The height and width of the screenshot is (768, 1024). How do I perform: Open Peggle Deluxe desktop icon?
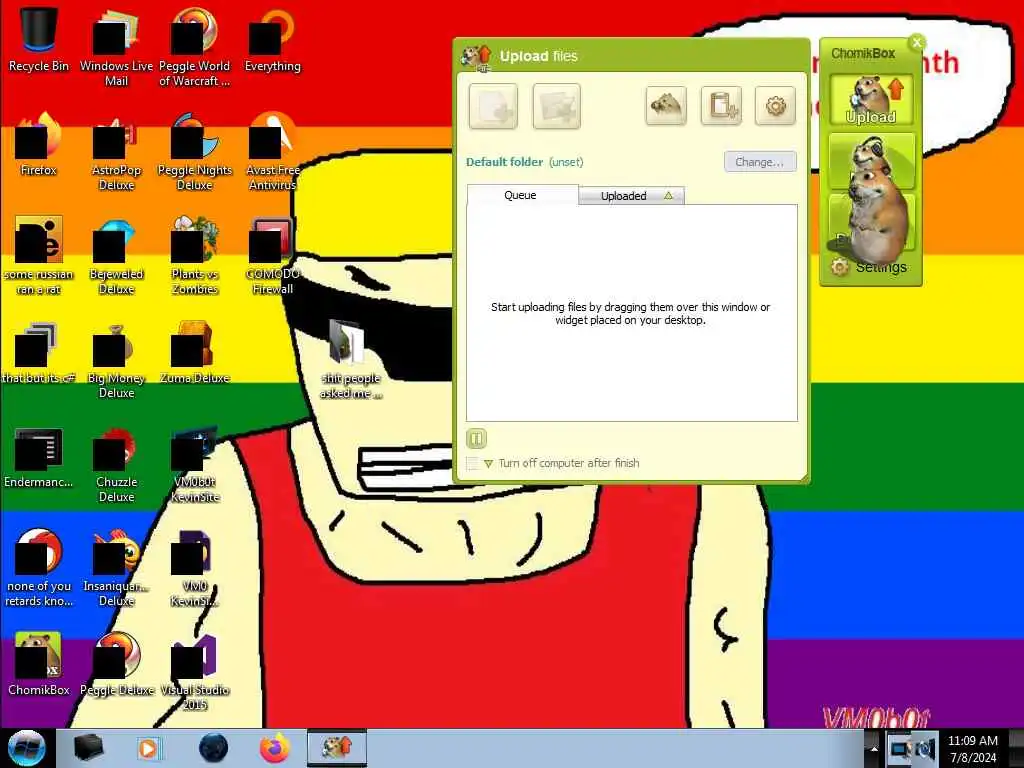[116, 664]
